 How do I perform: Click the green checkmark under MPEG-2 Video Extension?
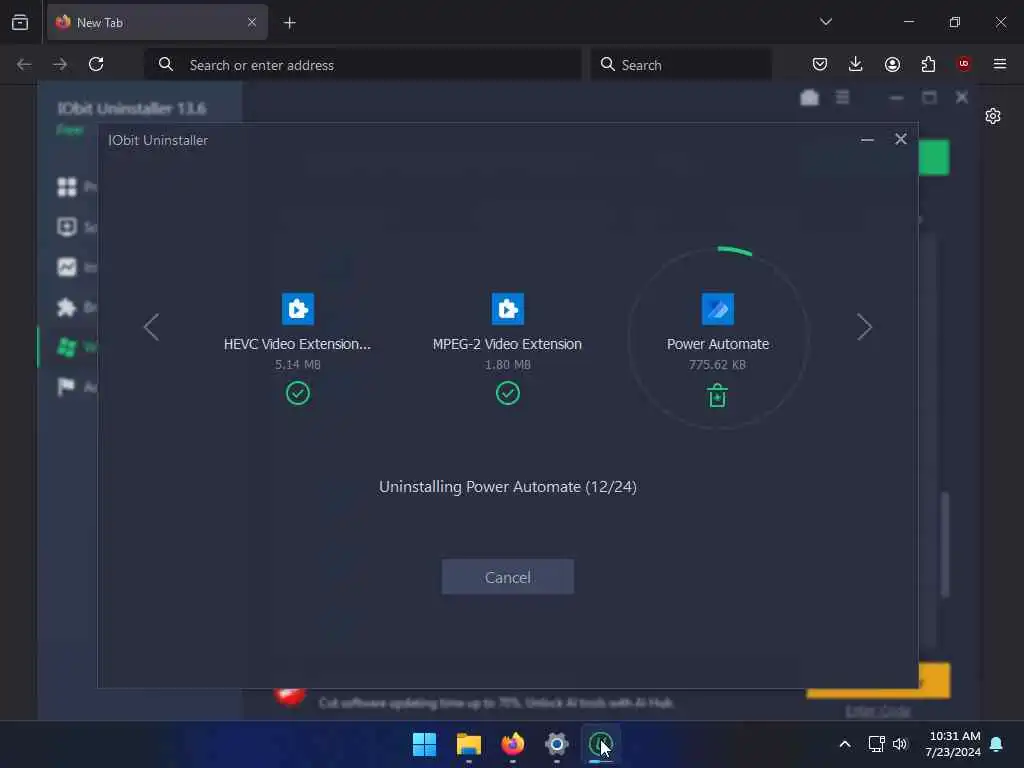coord(507,393)
